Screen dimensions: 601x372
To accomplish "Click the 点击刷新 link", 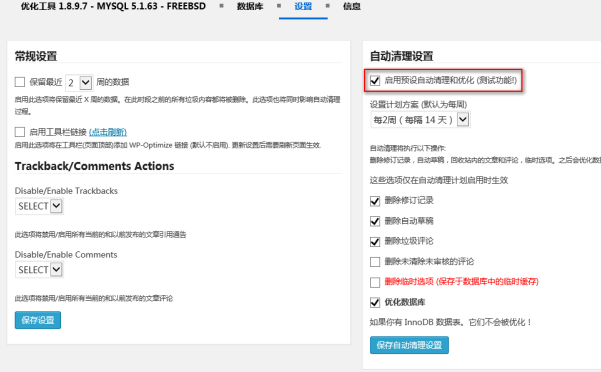I will coord(108,132).
